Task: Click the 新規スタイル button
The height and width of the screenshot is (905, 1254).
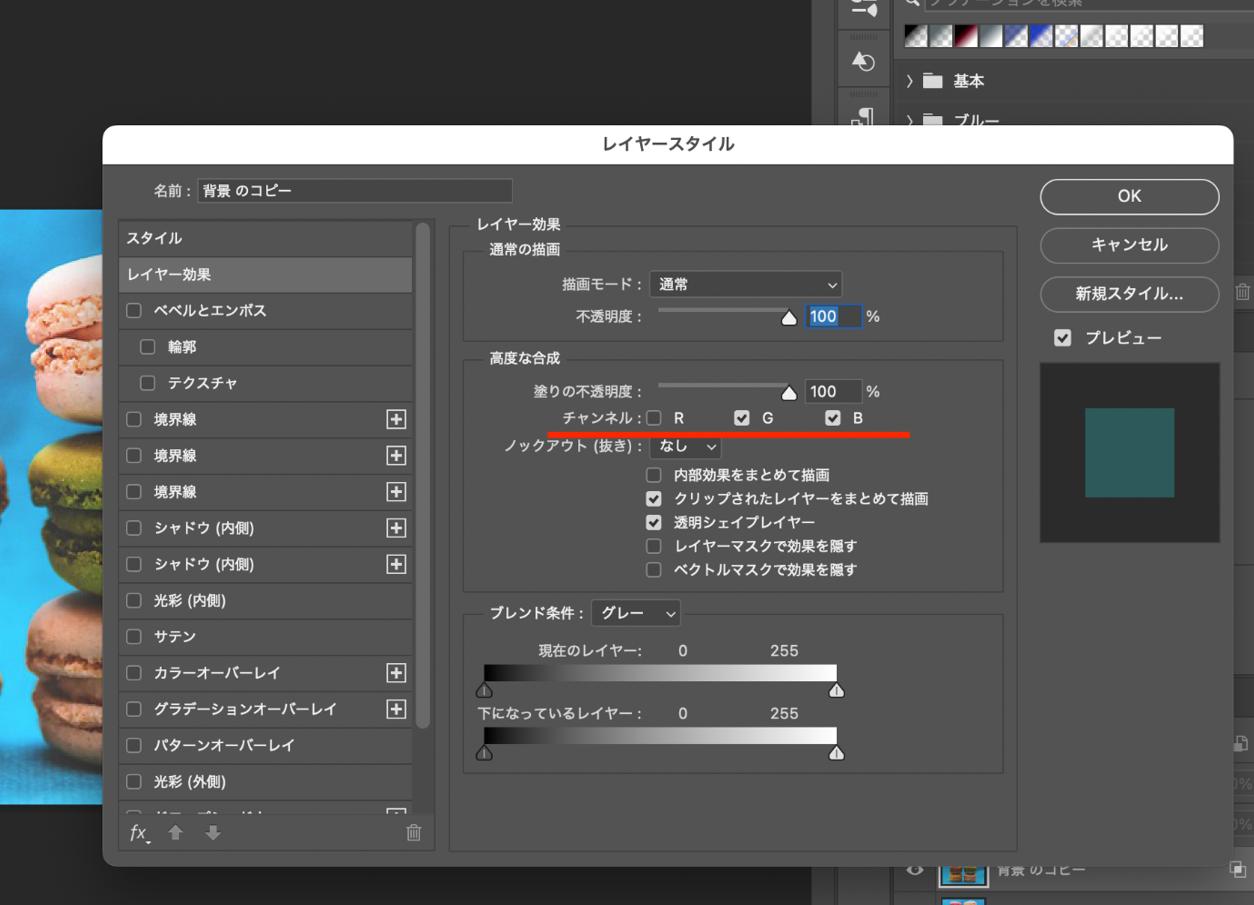Action: pos(1128,294)
